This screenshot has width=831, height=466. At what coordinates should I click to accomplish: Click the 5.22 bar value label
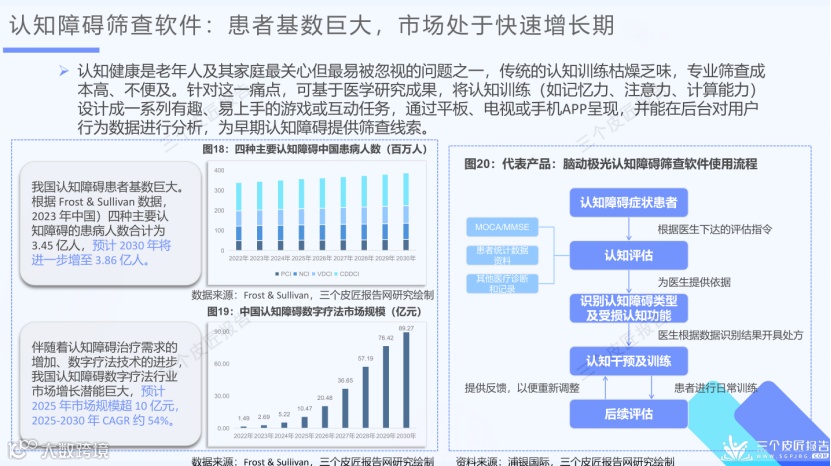click(284, 414)
